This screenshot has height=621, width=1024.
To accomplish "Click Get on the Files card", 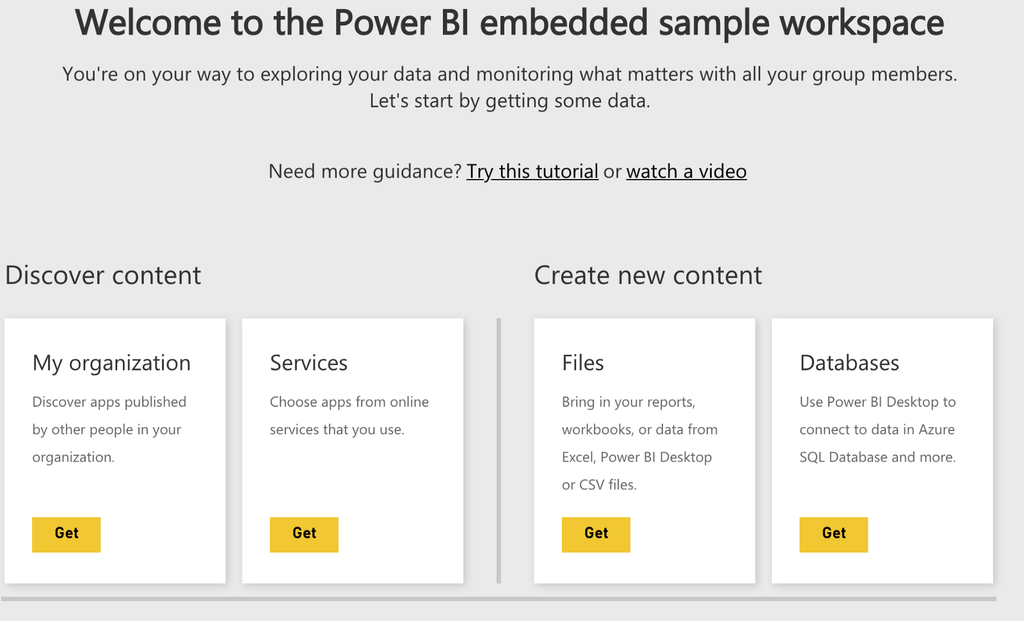I will click(596, 534).
